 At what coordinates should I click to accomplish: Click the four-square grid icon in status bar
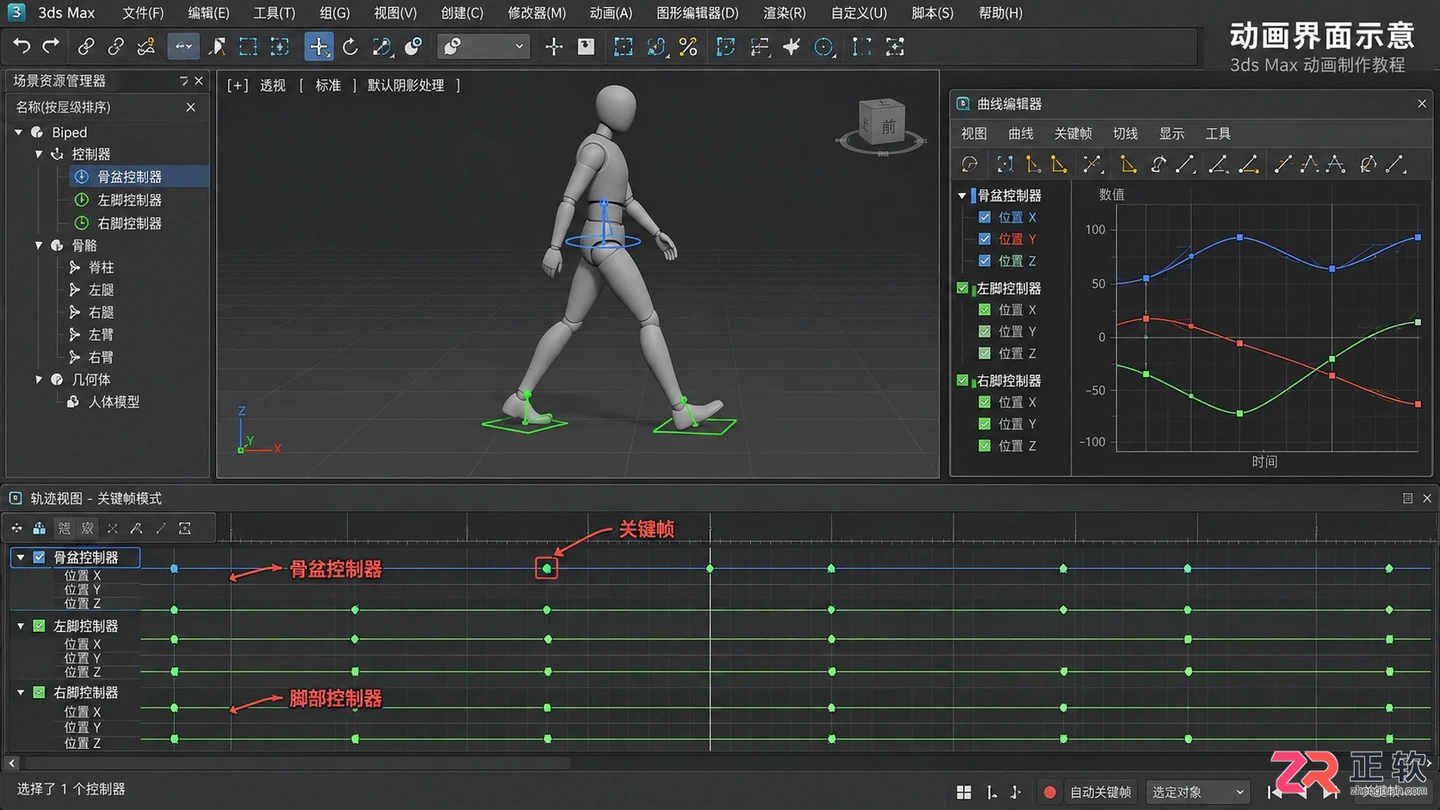[x=964, y=792]
